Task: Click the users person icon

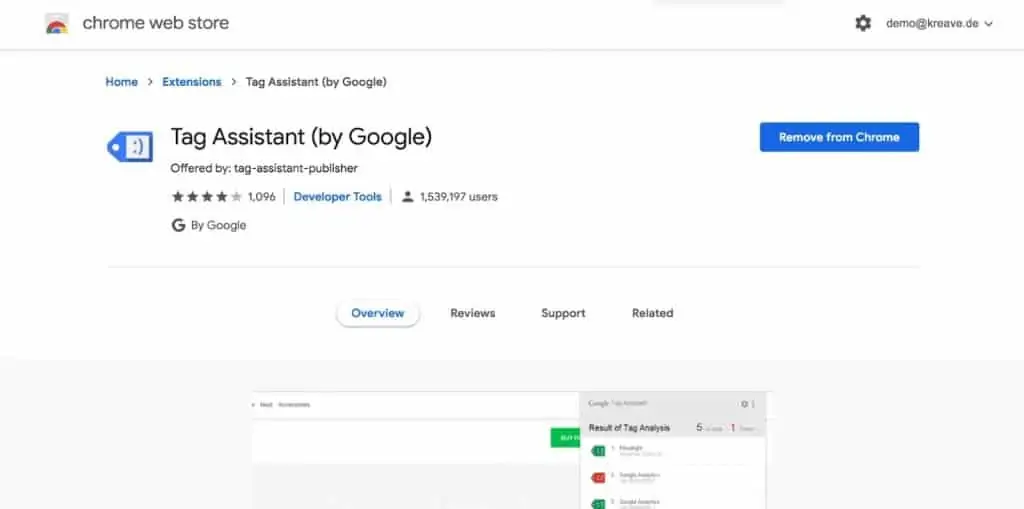Action: pyautogui.click(x=408, y=197)
